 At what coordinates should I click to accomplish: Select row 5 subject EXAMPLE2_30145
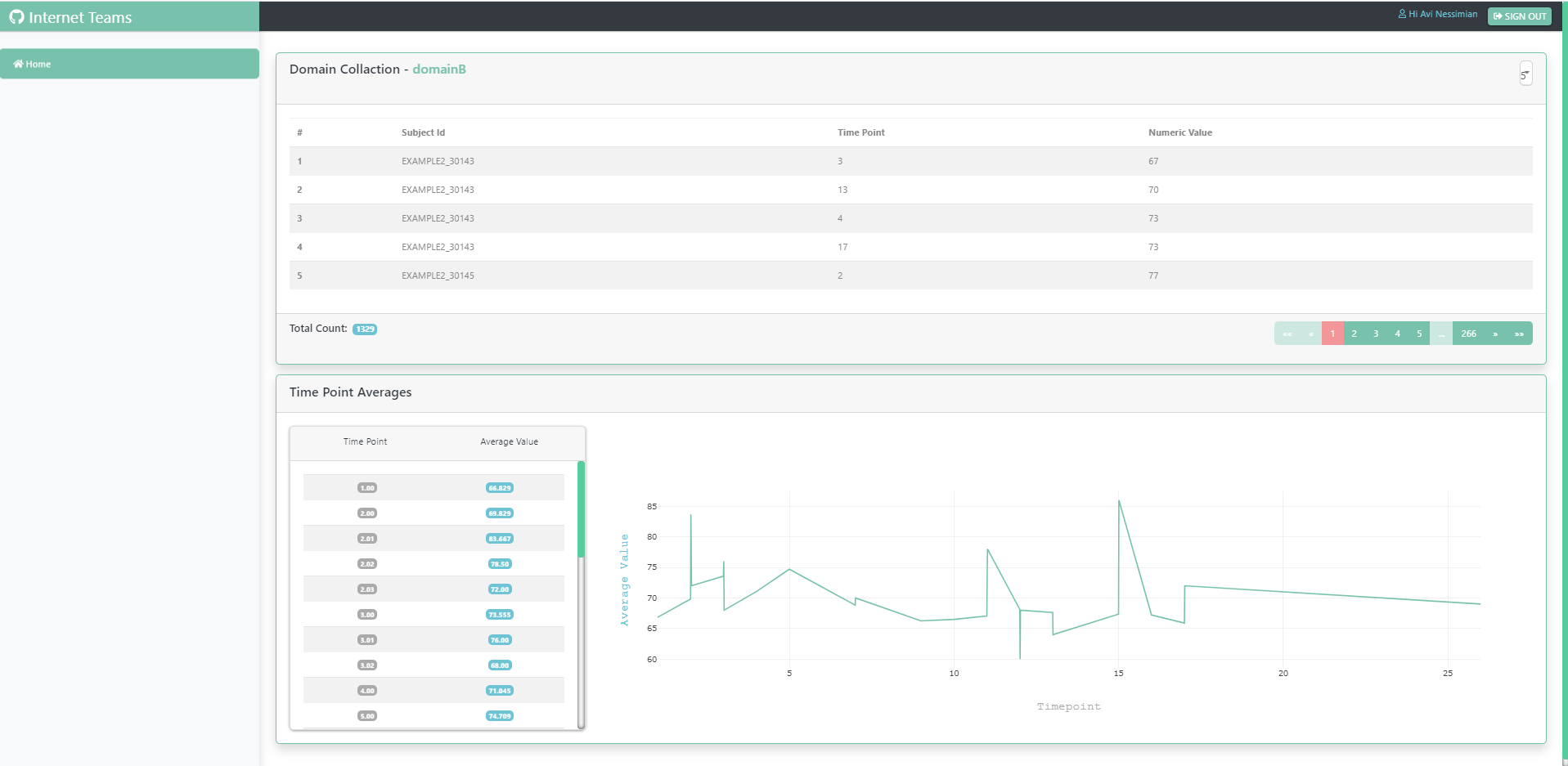click(438, 275)
